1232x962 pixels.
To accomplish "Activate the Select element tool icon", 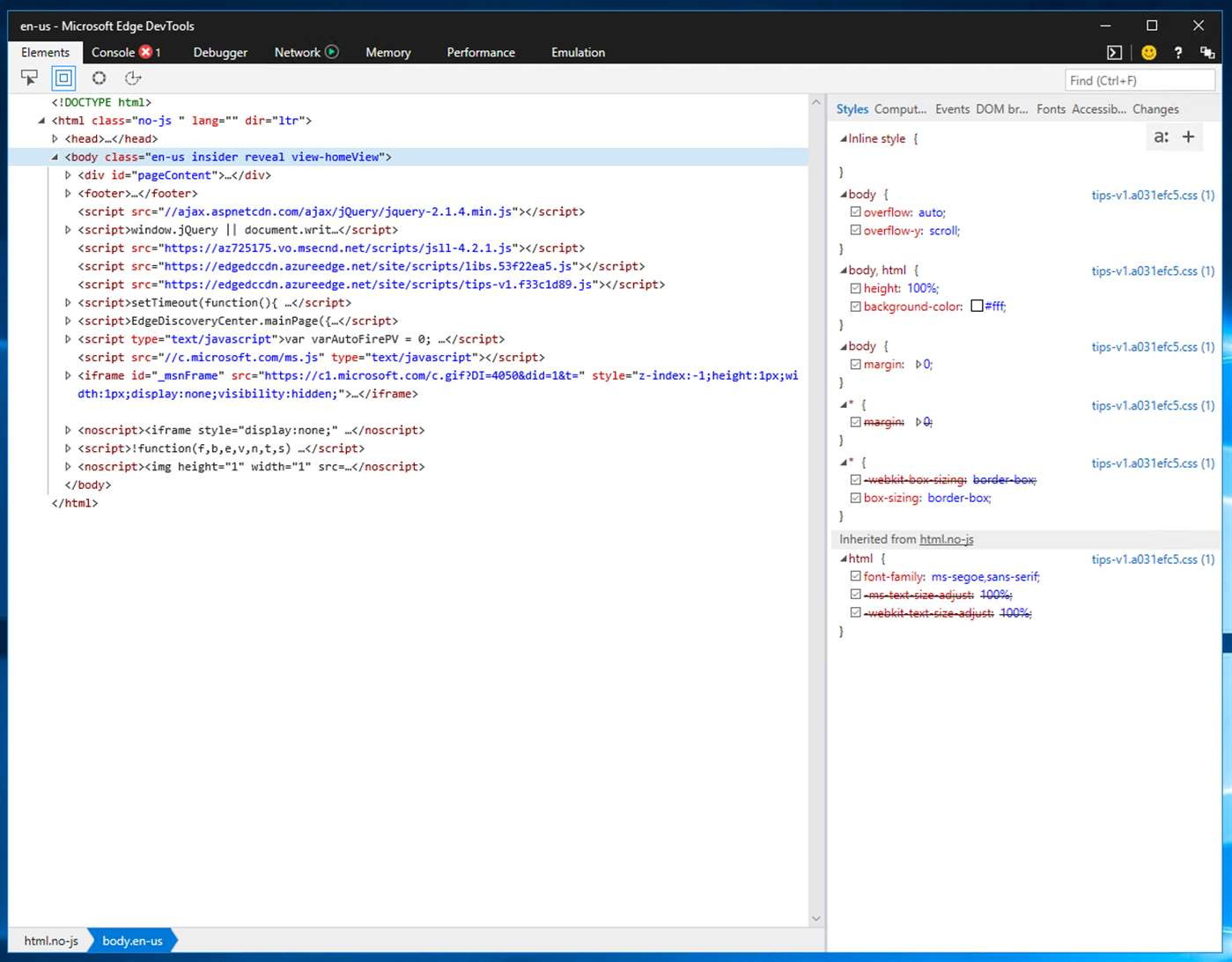I will pyautogui.click(x=29, y=78).
